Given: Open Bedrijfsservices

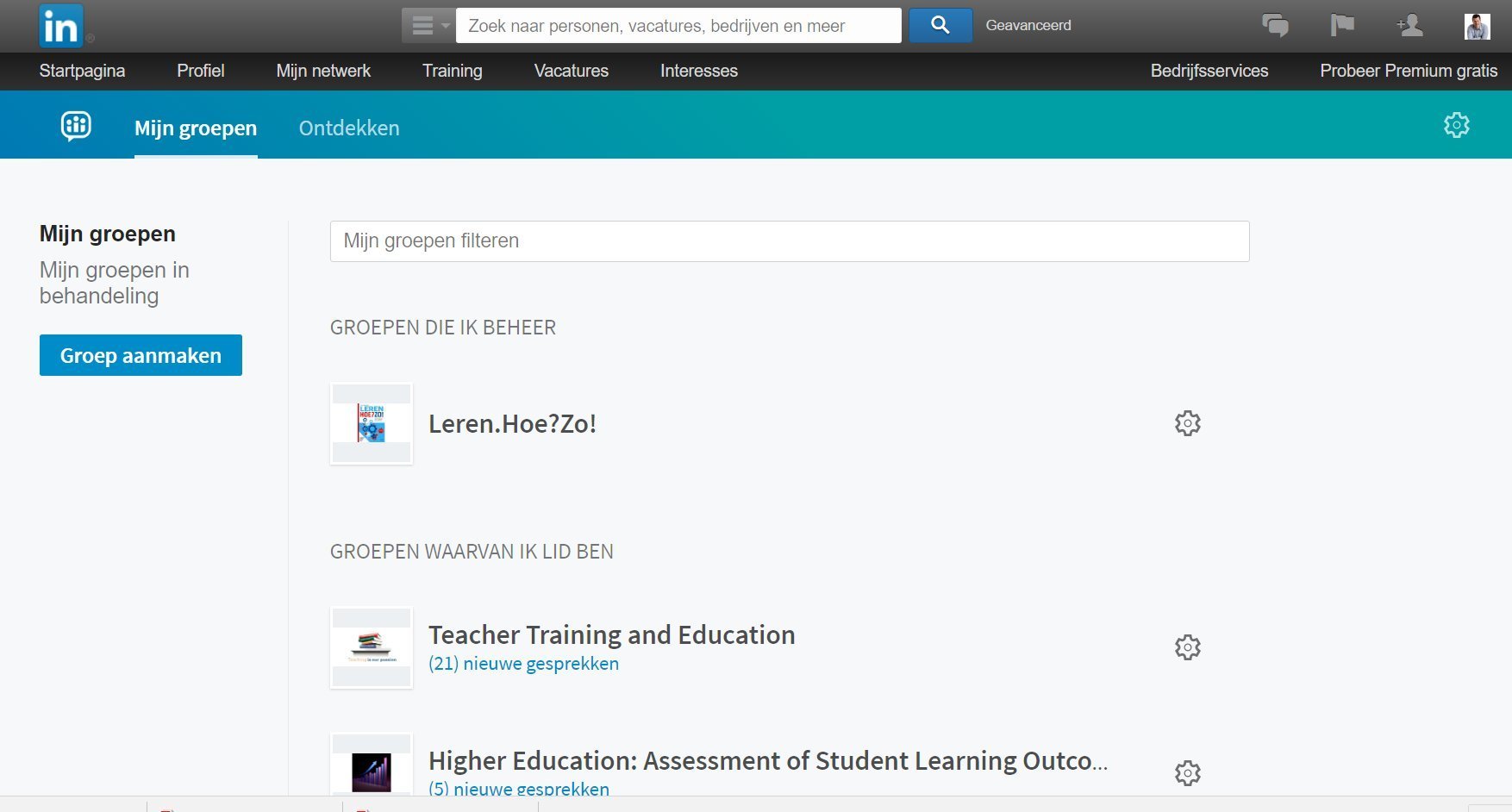Looking at the screenshot, I should click(1209, 71).
